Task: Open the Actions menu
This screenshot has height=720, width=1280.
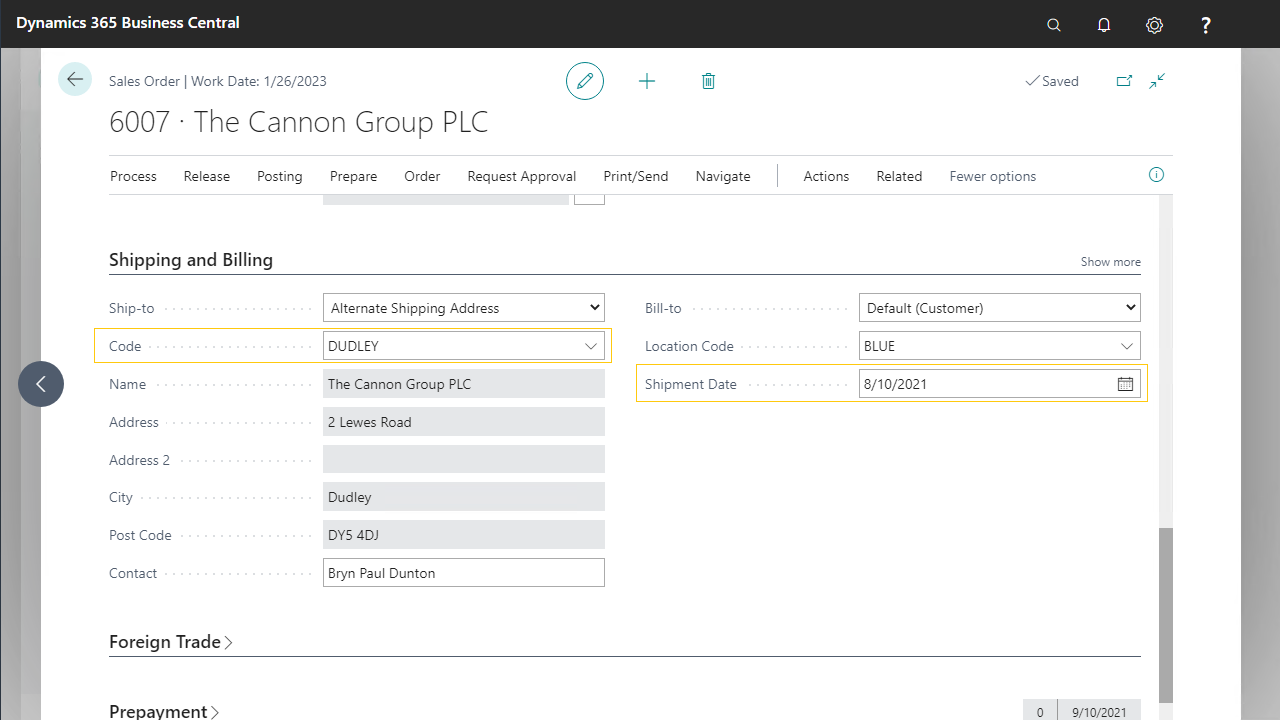Action: [826, 176]
